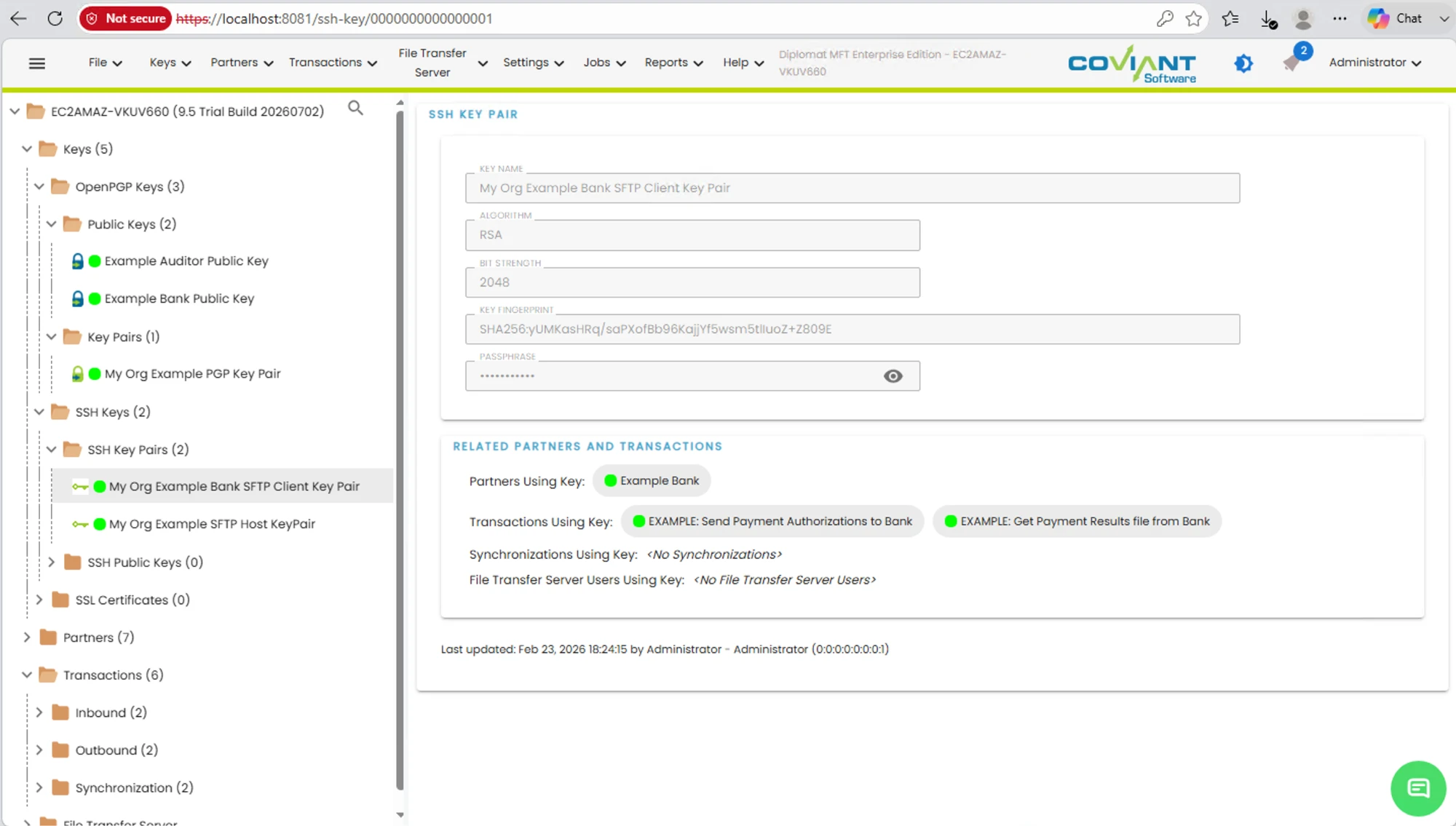This screenshot has width=1456, height=826.
Task: Open the browser downloads icon
Action: click(x=1268, y=19)
